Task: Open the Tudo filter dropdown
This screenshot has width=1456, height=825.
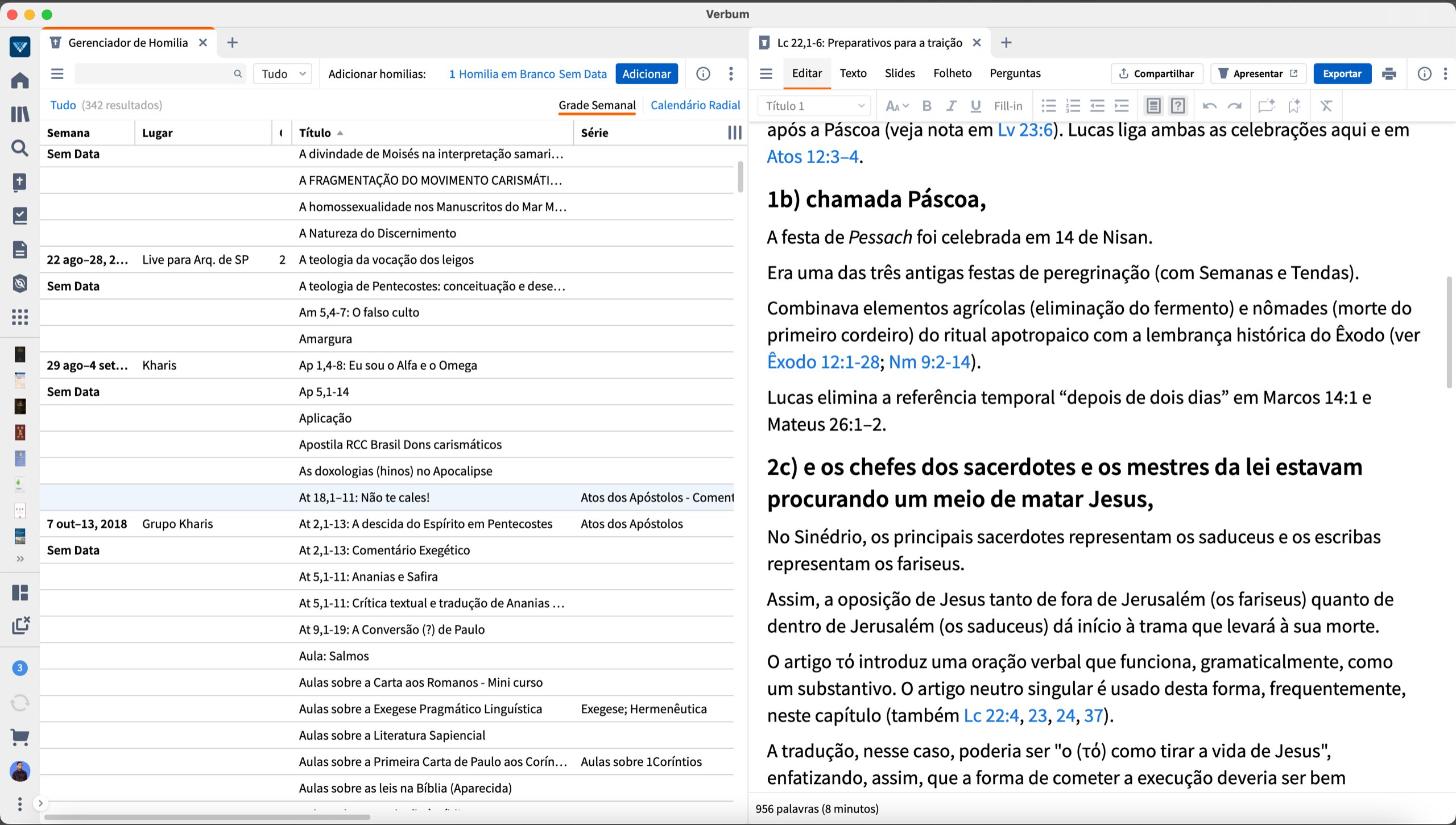Action: [283, 74]
